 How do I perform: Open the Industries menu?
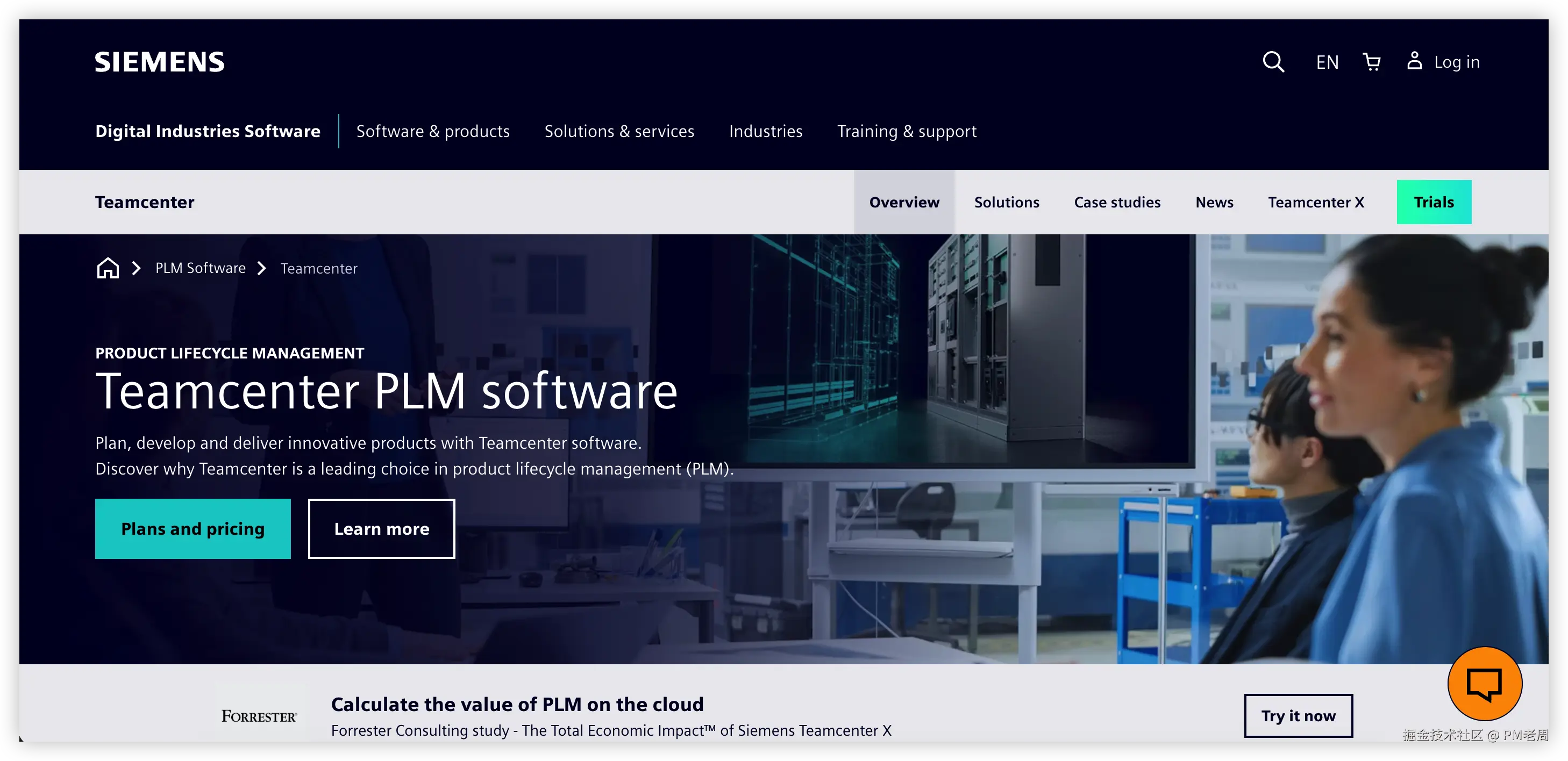[x=766, y=131]
